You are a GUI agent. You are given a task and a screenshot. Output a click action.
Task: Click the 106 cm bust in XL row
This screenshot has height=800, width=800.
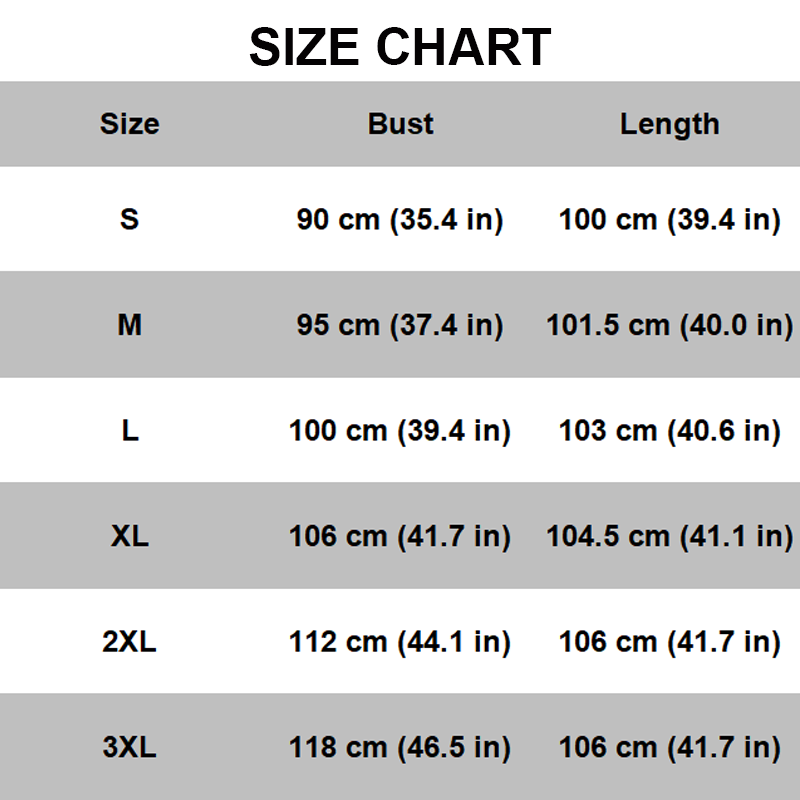coord(400,537)
